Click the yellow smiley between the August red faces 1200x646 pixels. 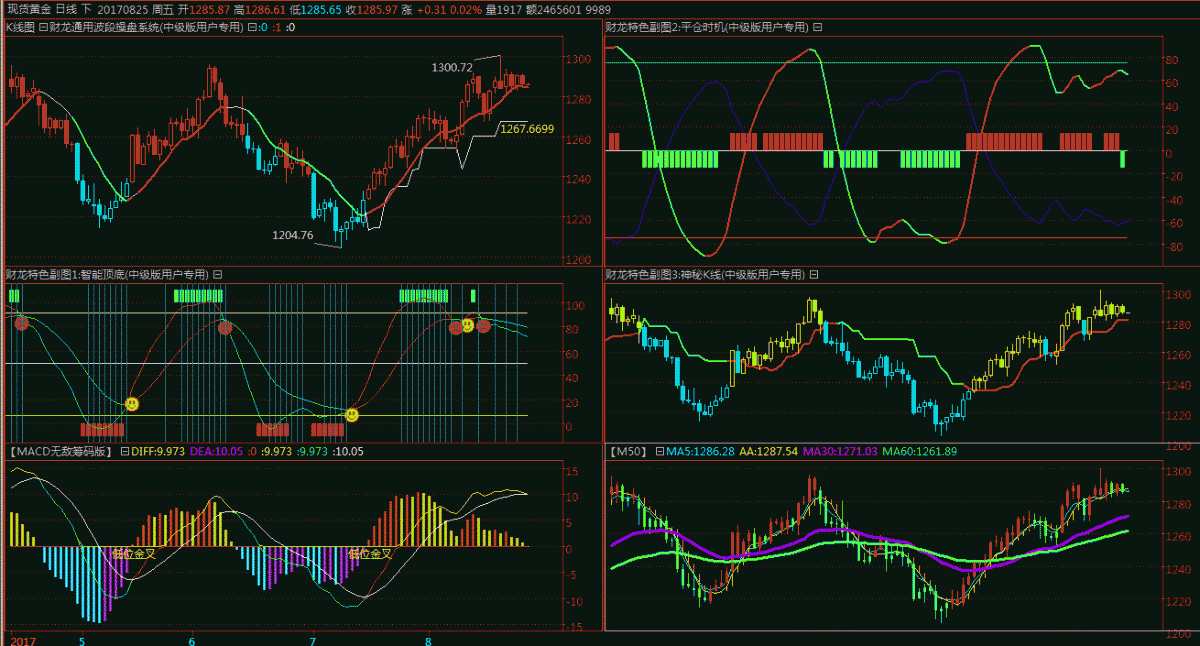468,325
